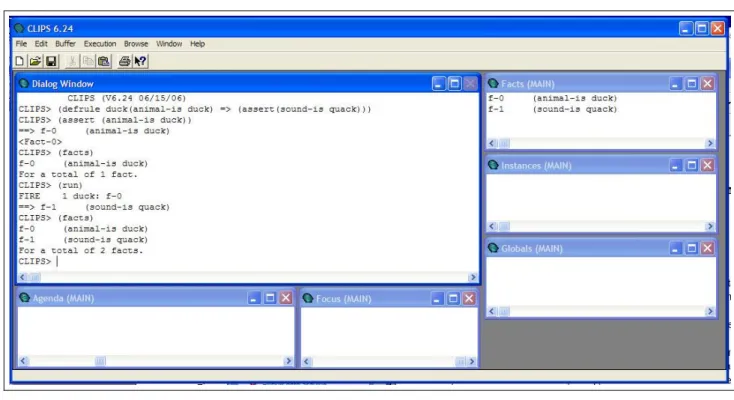Click the Copy toolbar icon
Screen dimensions: 734x400
(88, 61)
